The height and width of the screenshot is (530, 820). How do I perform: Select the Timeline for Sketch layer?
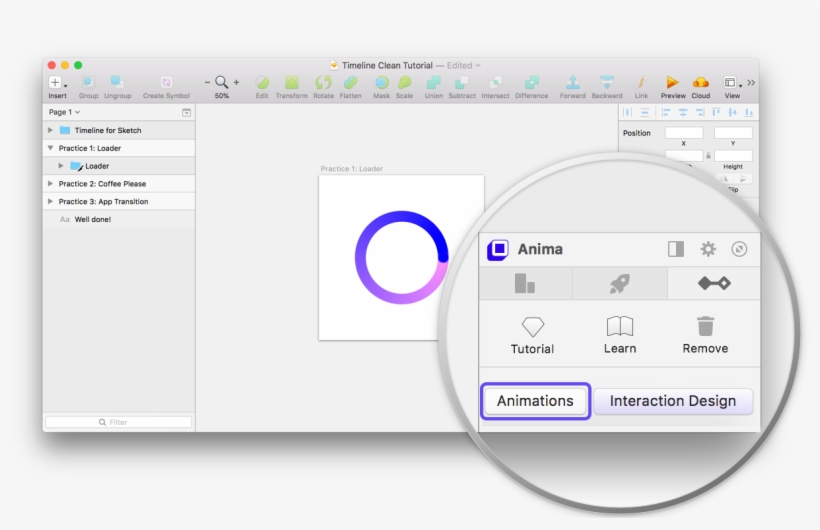[119, 130]
